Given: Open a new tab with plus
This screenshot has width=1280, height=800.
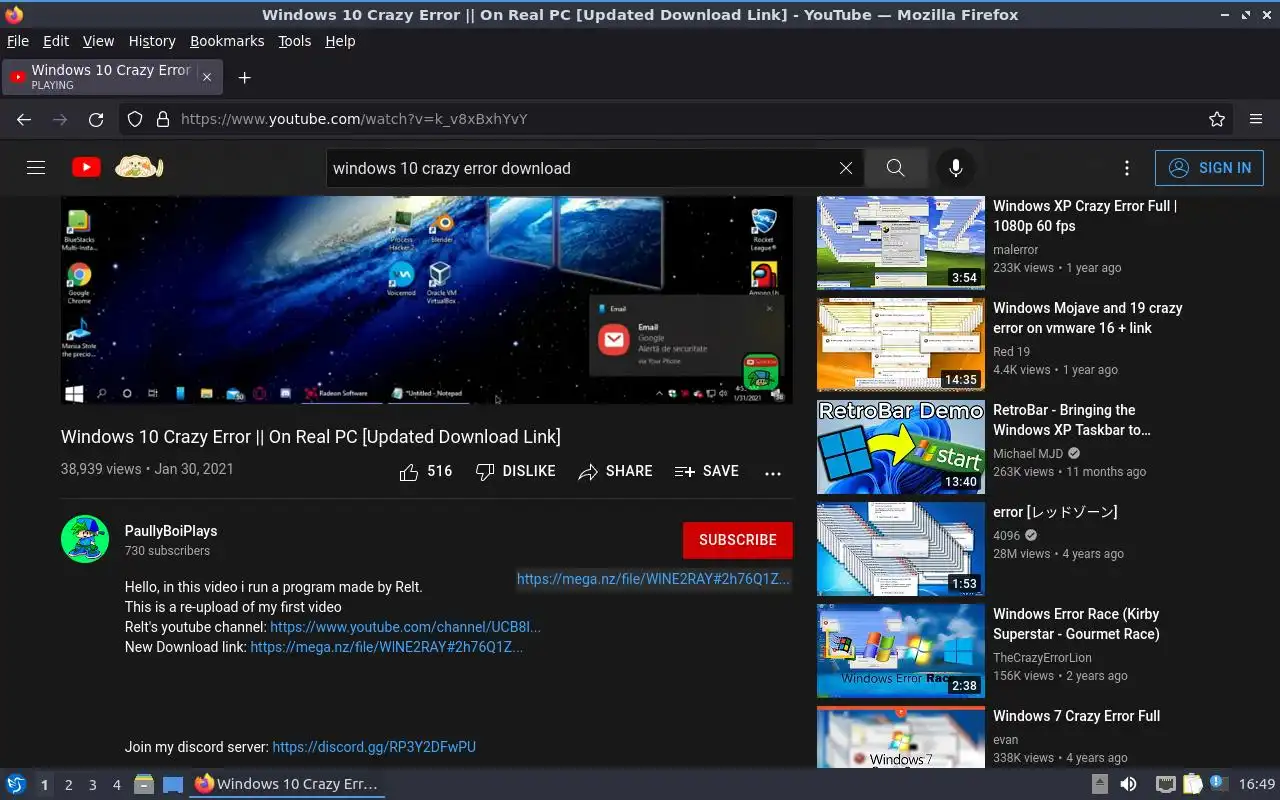Looking at the screenshot, I should click(244, 77).
